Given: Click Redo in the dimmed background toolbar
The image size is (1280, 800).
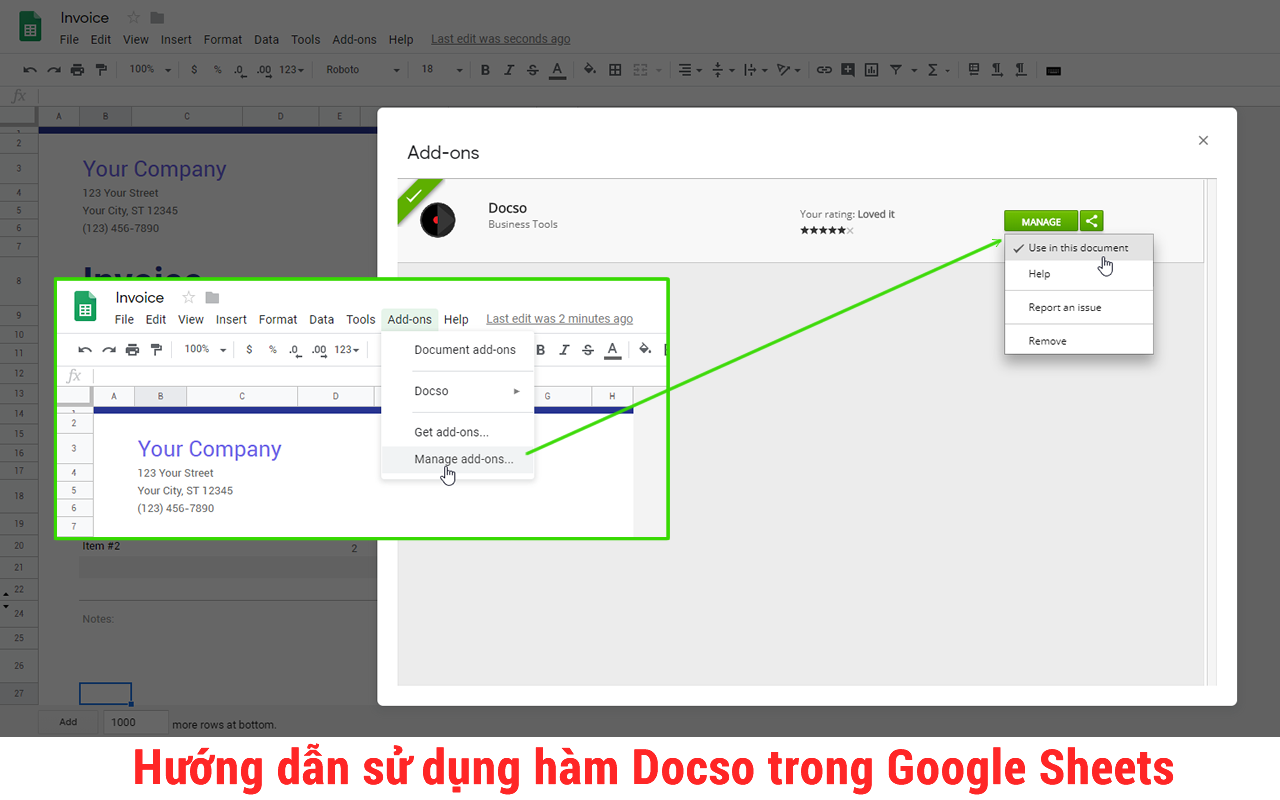Looking at the screenshot, I should [x=54, y=70].
